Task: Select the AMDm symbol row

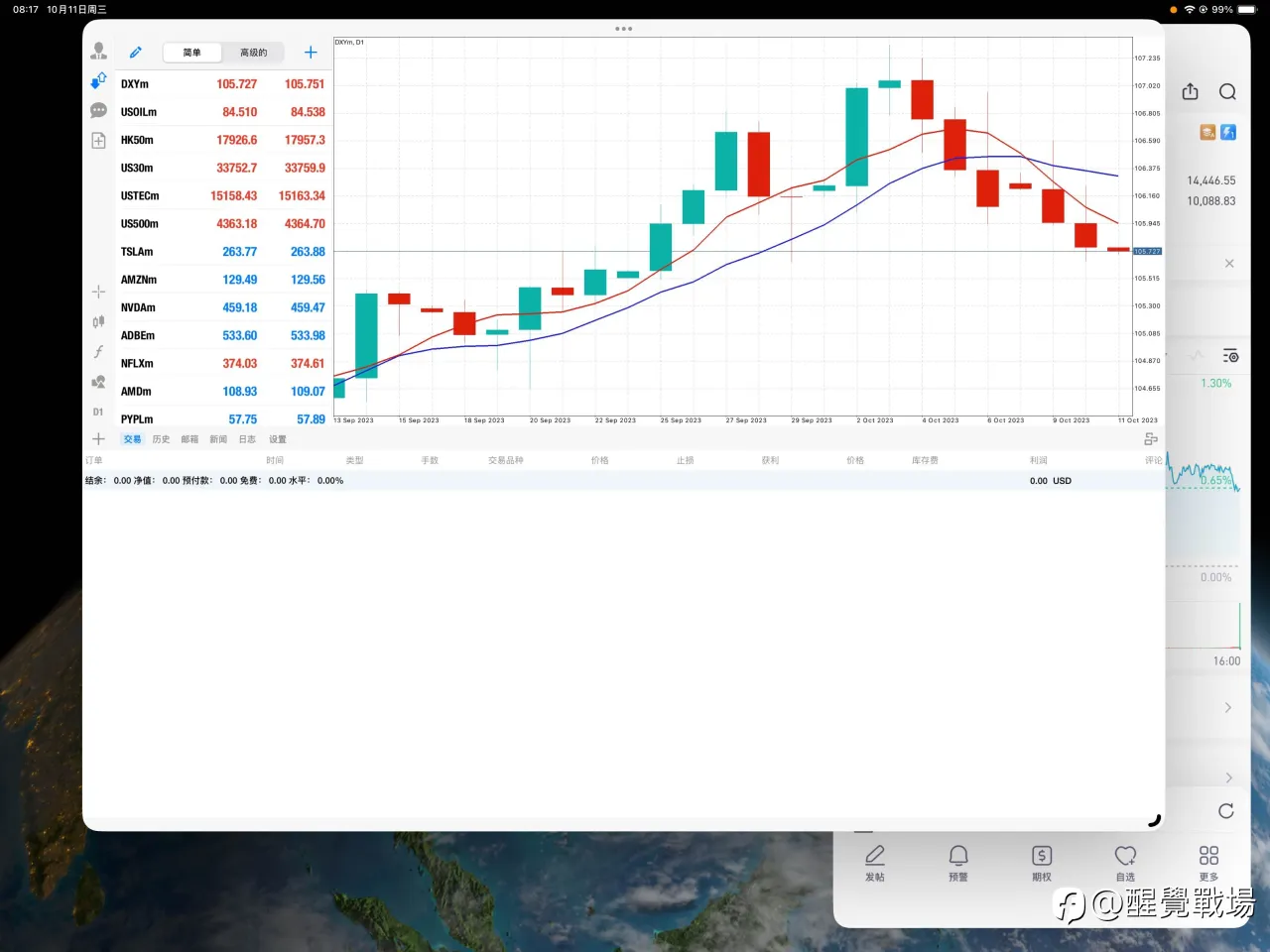Action: pyautogui.click(x=223, y=391)
